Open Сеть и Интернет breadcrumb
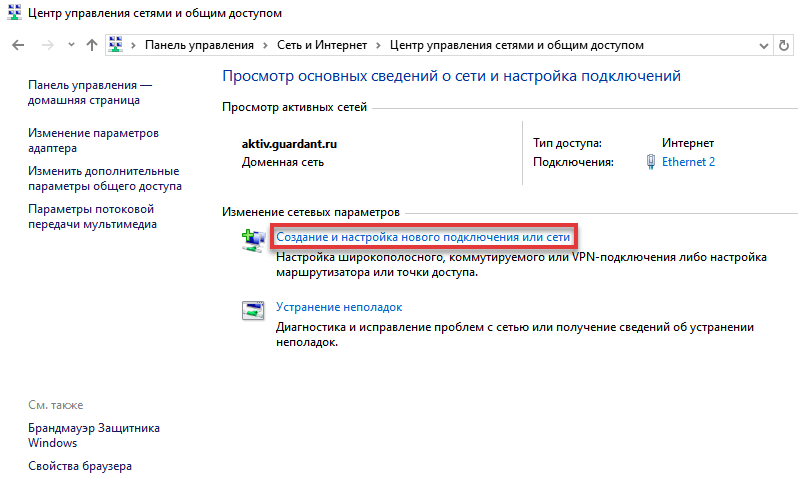Image resolution: width=798 pixels, height=490 pixels. point(322,45)
